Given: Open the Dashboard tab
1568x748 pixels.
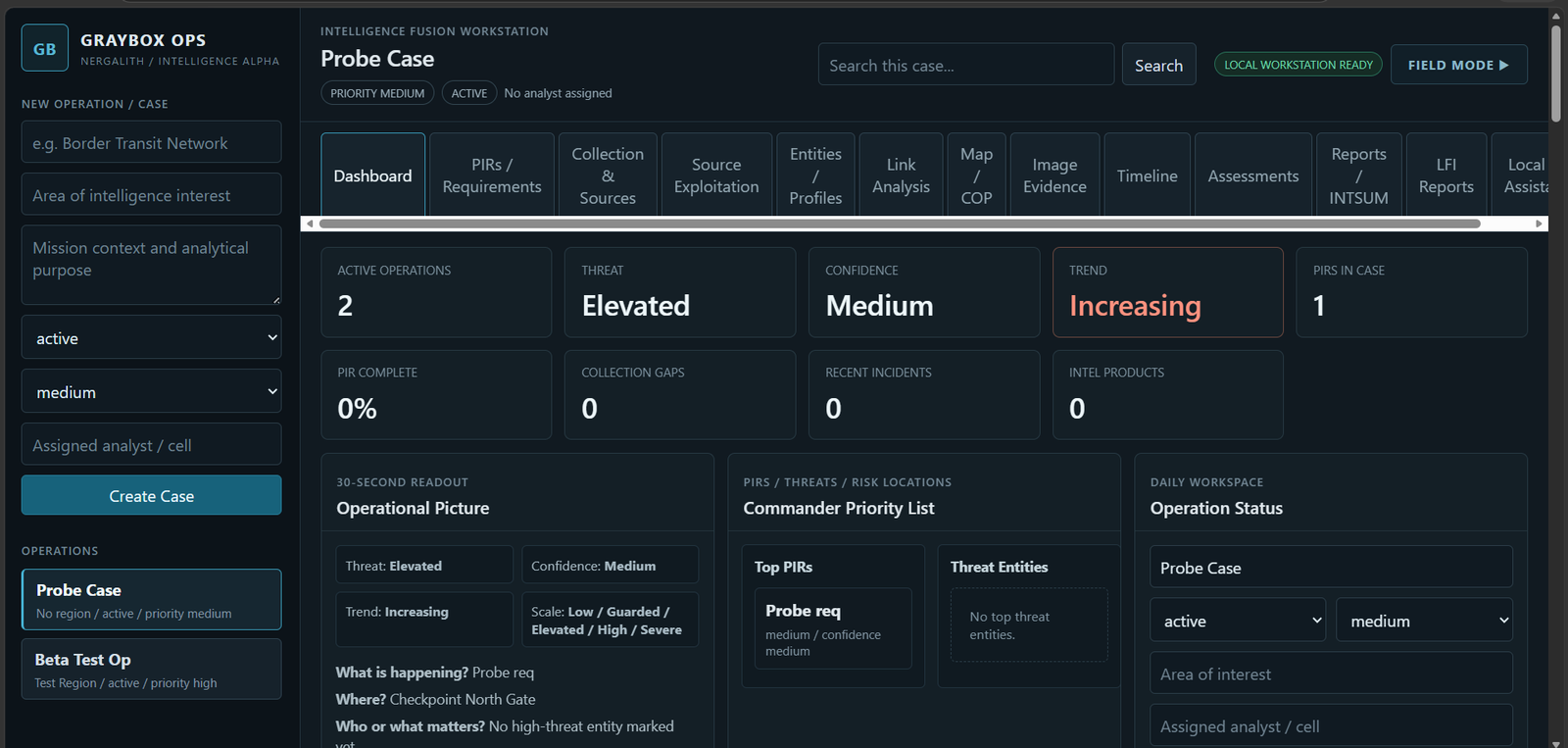Looking at the screenshot, I should coord(372,175).
